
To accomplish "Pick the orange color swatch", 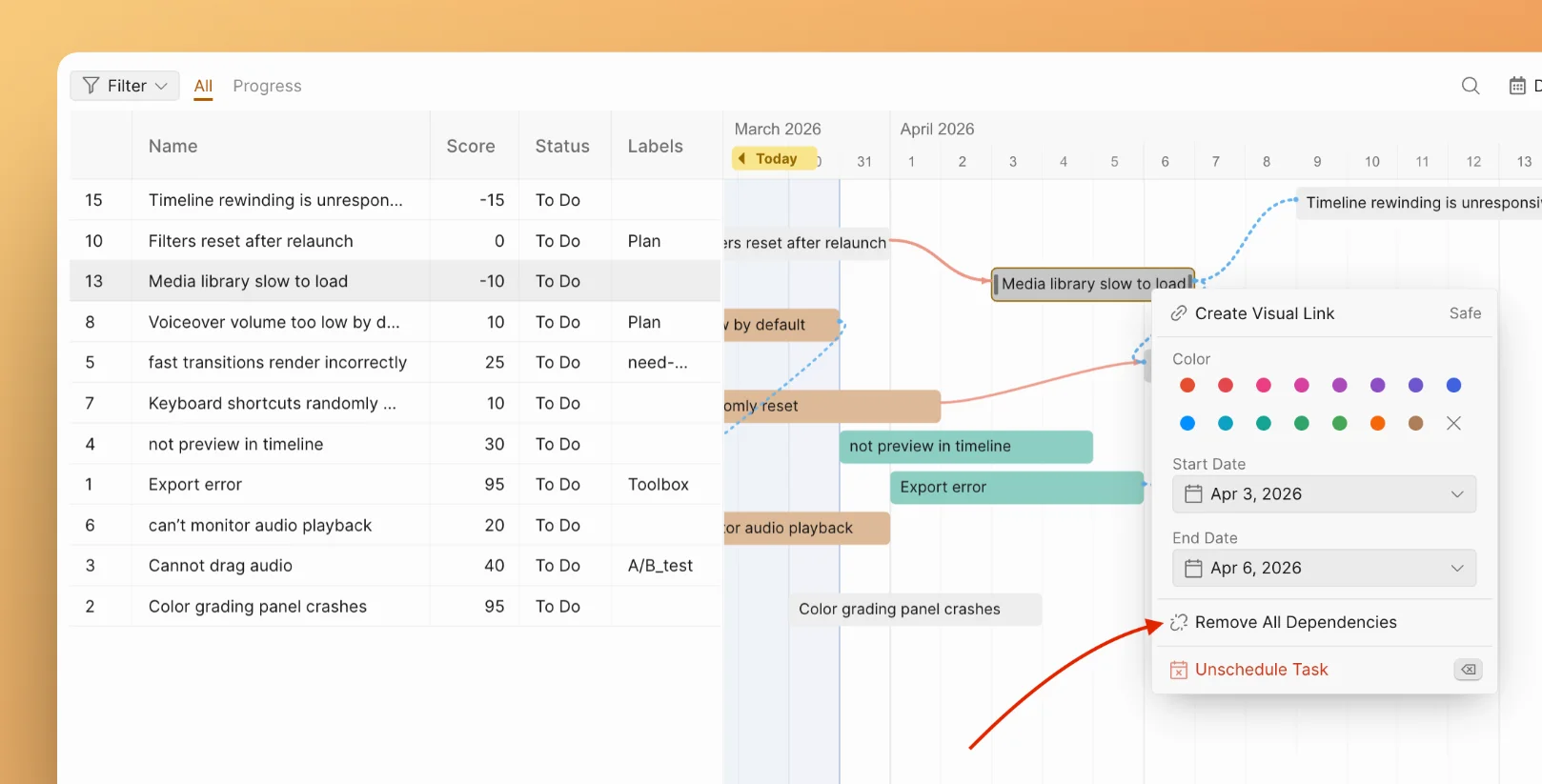I will pyautogui.click(x=1377, y=423).
